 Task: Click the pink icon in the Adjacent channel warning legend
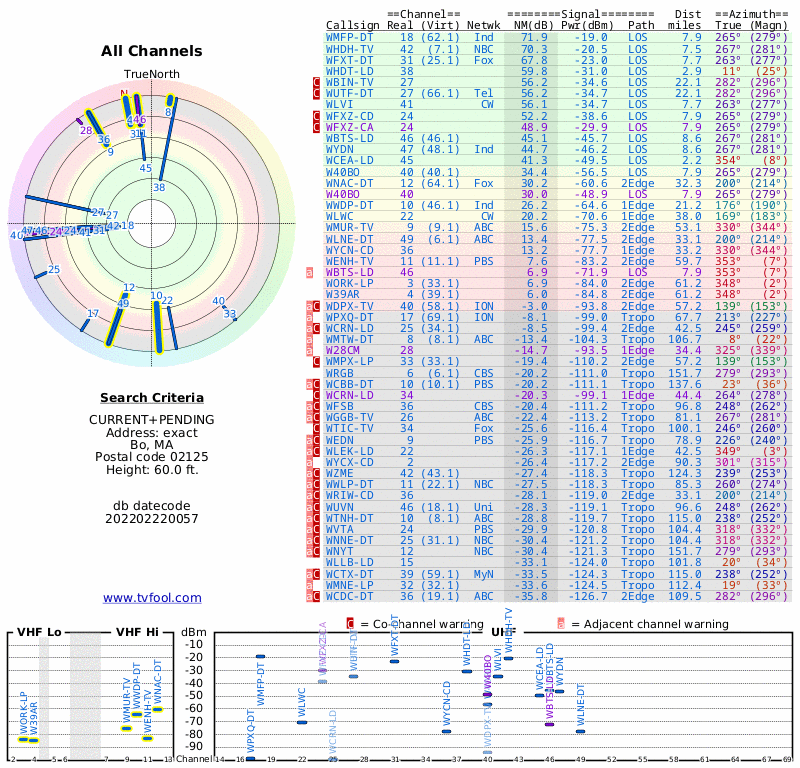pos(561,624)
